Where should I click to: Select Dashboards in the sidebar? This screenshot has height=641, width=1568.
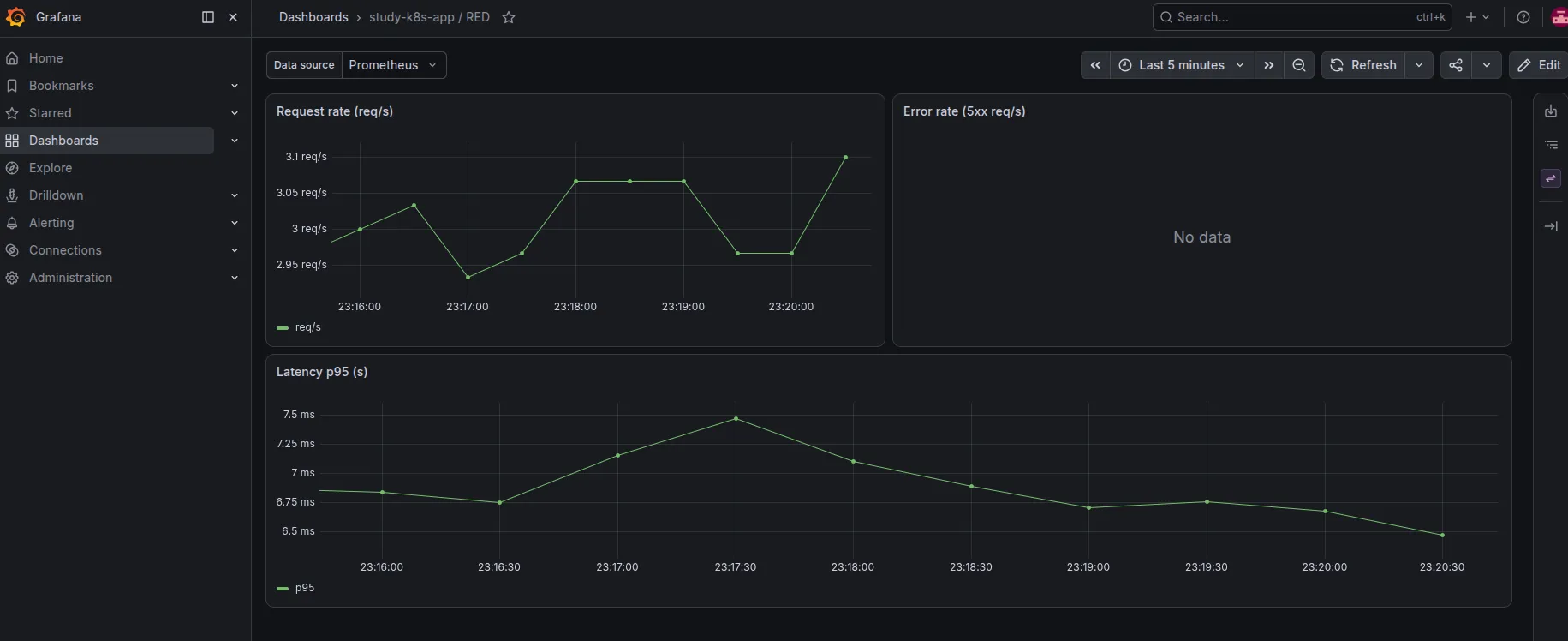(x=107, y=141)
